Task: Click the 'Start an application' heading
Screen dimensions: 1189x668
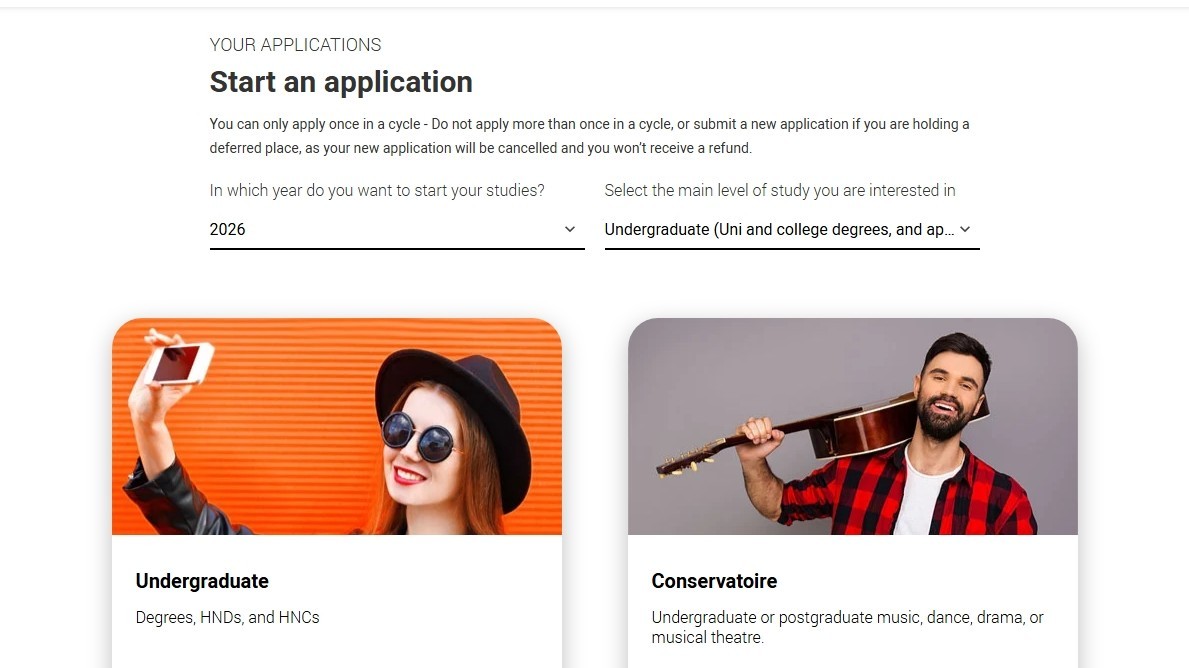Action: pos(341,82)
